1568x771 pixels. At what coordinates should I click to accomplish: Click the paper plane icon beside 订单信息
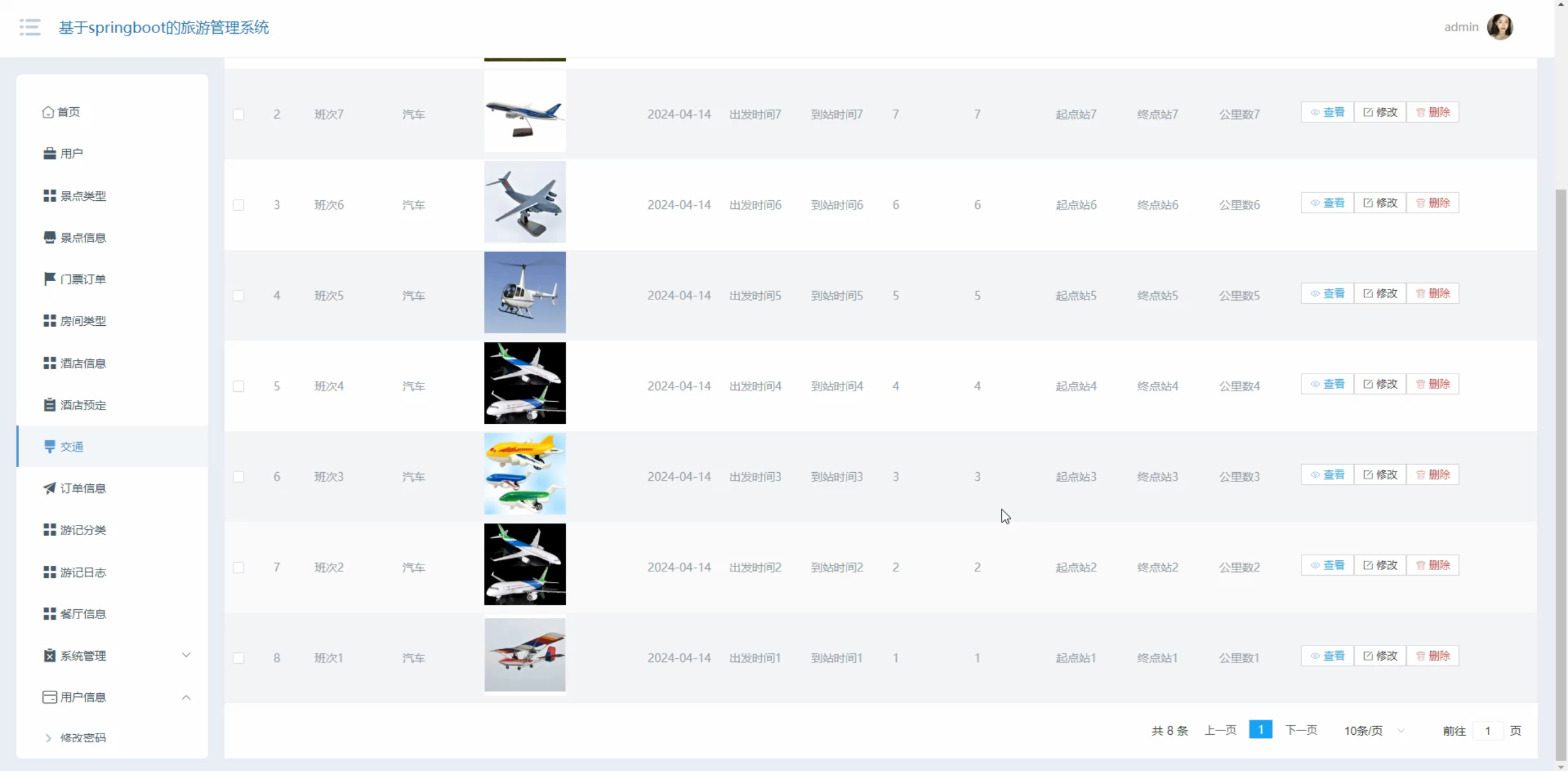click(50, 488)
